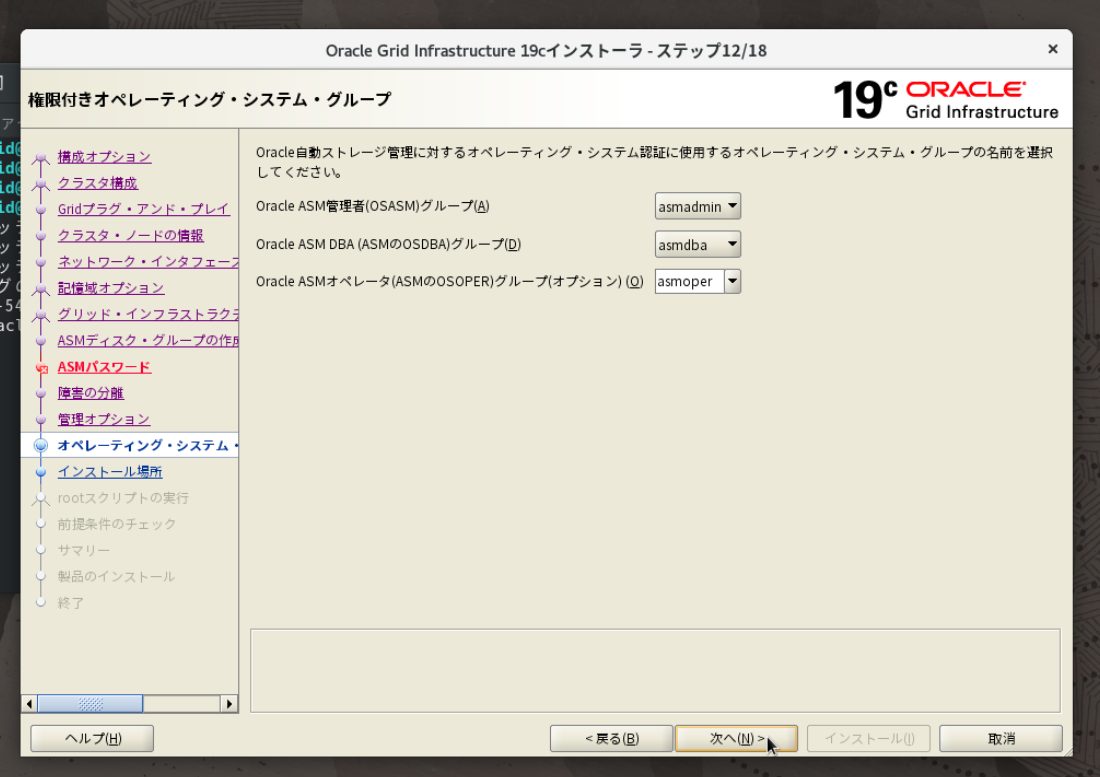Click the 権限付きオペレーティング・システム・グループ heading

pyautogui.click(x=210, y=100)
